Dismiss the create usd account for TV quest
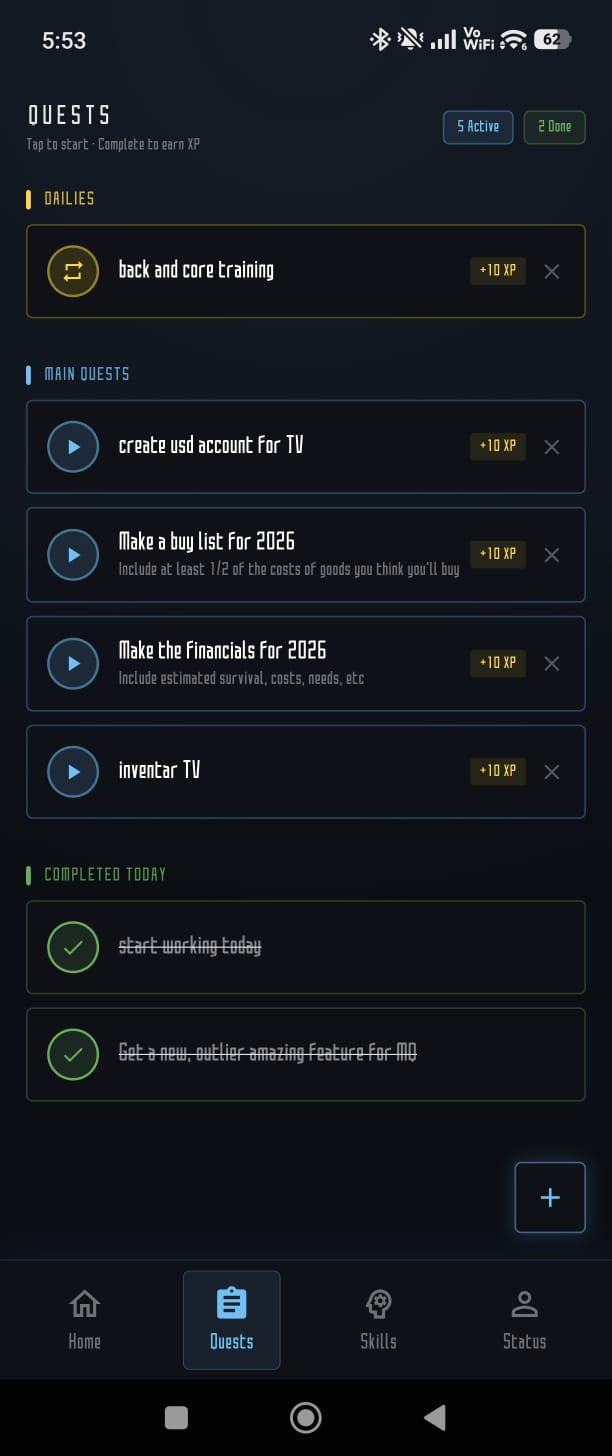Screen dimensions: 612x1456 [551, 447]
